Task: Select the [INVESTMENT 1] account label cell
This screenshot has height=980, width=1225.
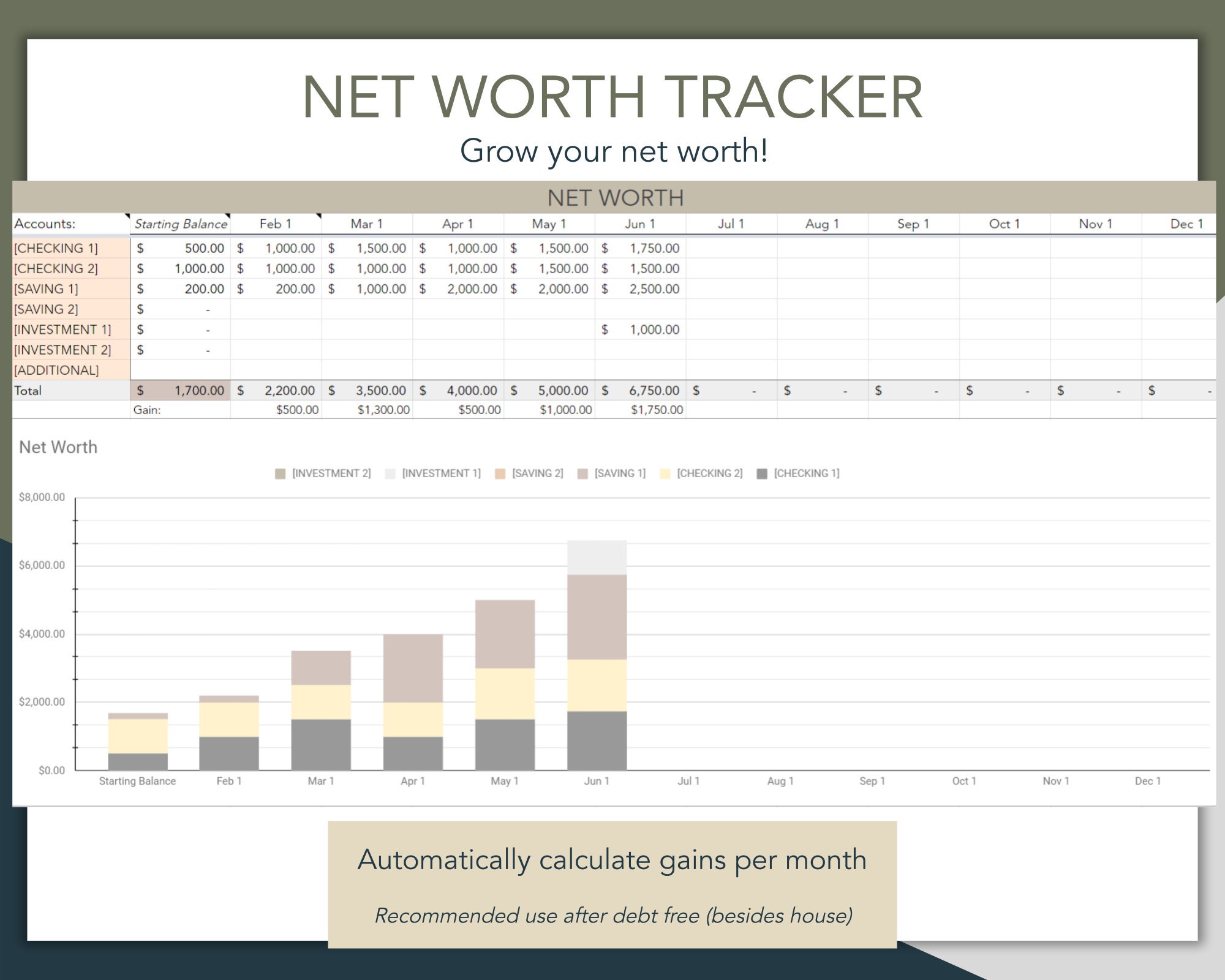Action: [x=71, y=330]
